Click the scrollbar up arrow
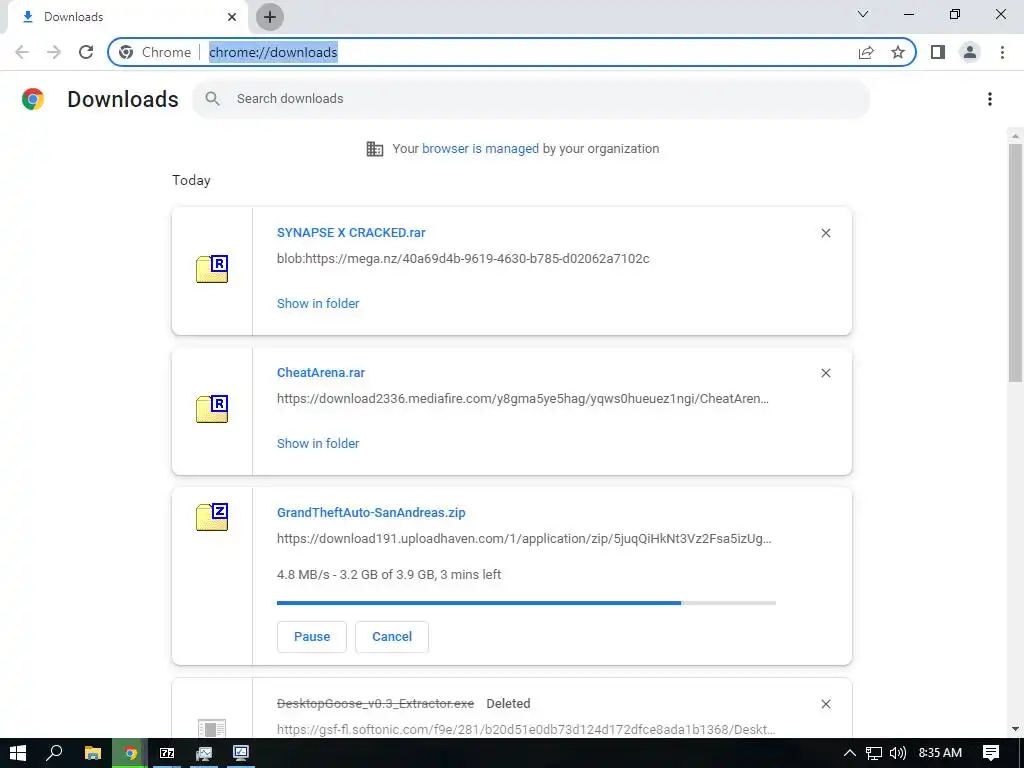The image size is (1024, 768). pyautogui.click(x=1015, y=136)
